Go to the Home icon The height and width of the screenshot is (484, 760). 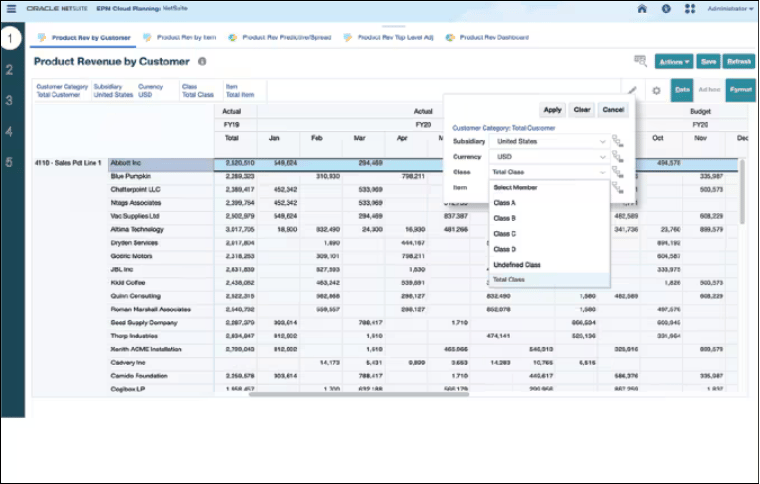coord(642,9)
